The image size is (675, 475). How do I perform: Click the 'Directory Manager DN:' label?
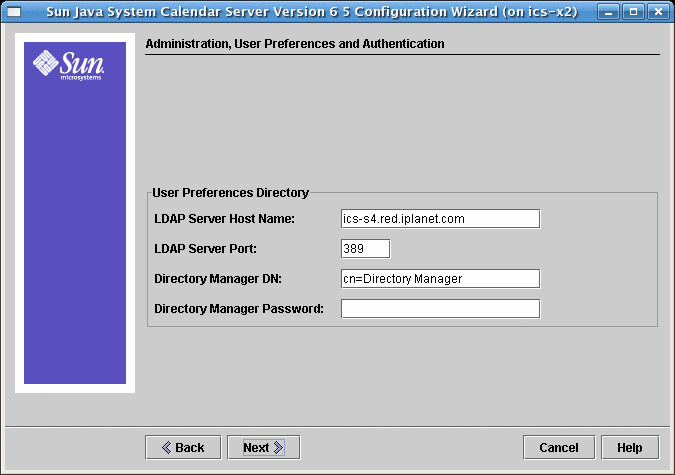[x=218, y=279]
